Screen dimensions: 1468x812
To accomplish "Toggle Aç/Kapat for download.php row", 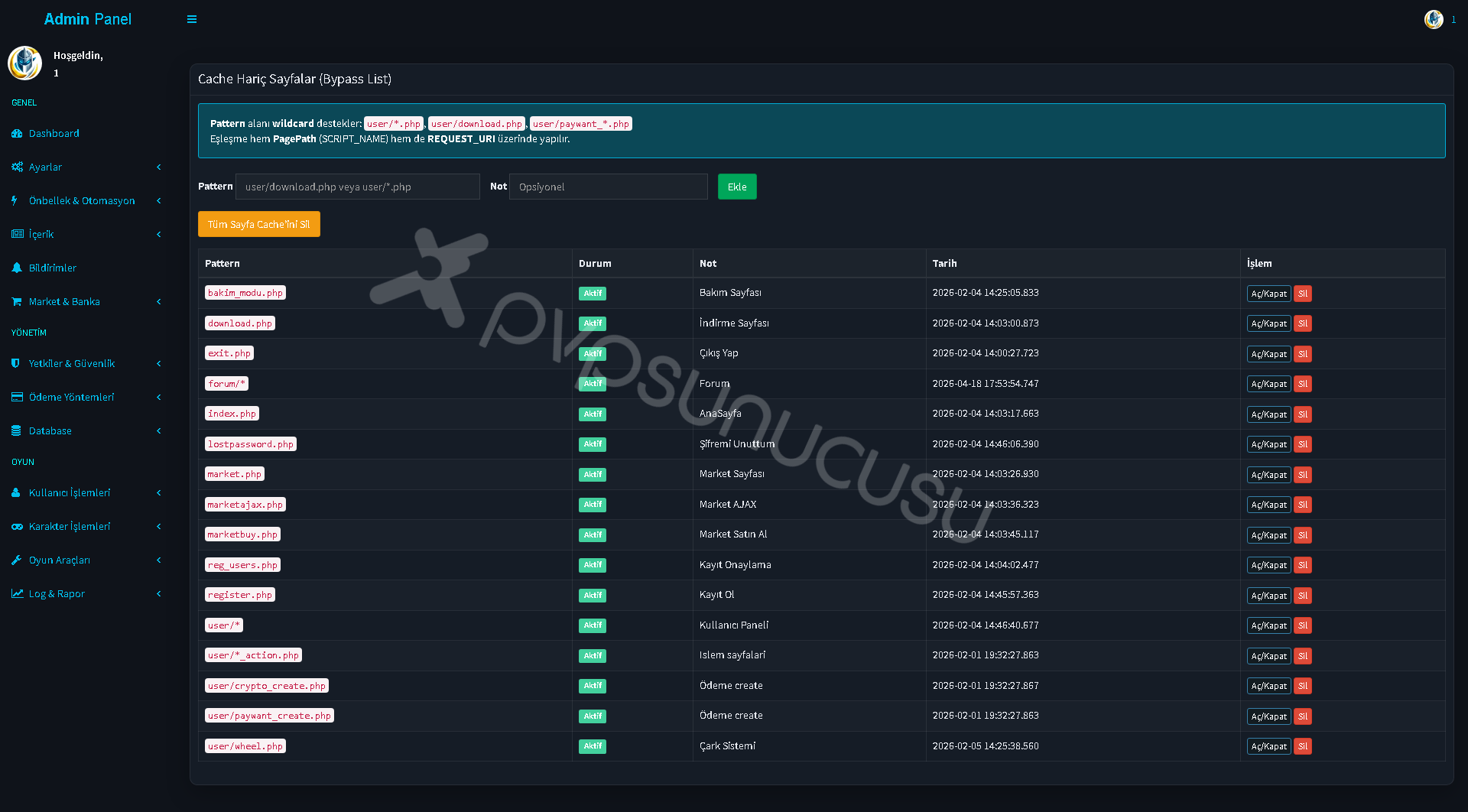I will [1269, 323].
